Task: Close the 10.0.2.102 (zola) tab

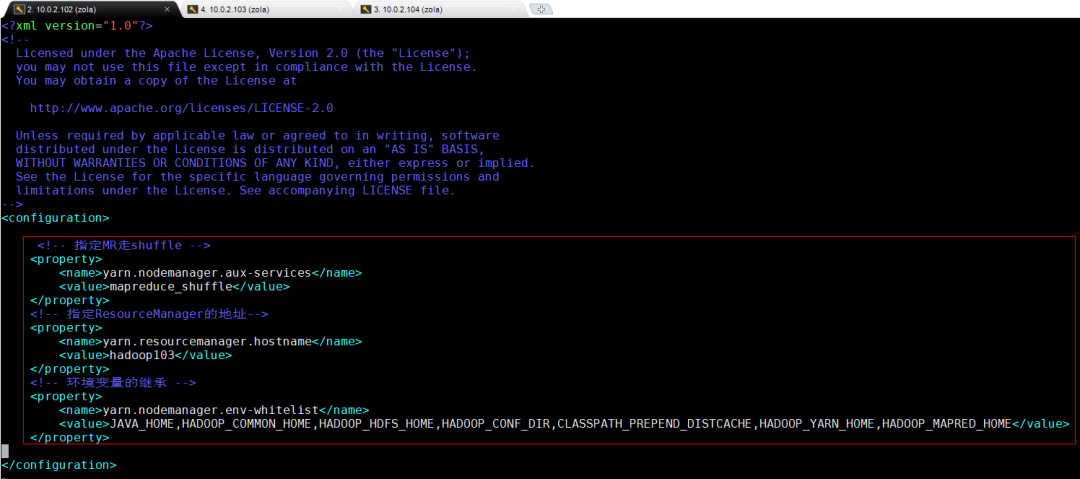Action: 167,10
